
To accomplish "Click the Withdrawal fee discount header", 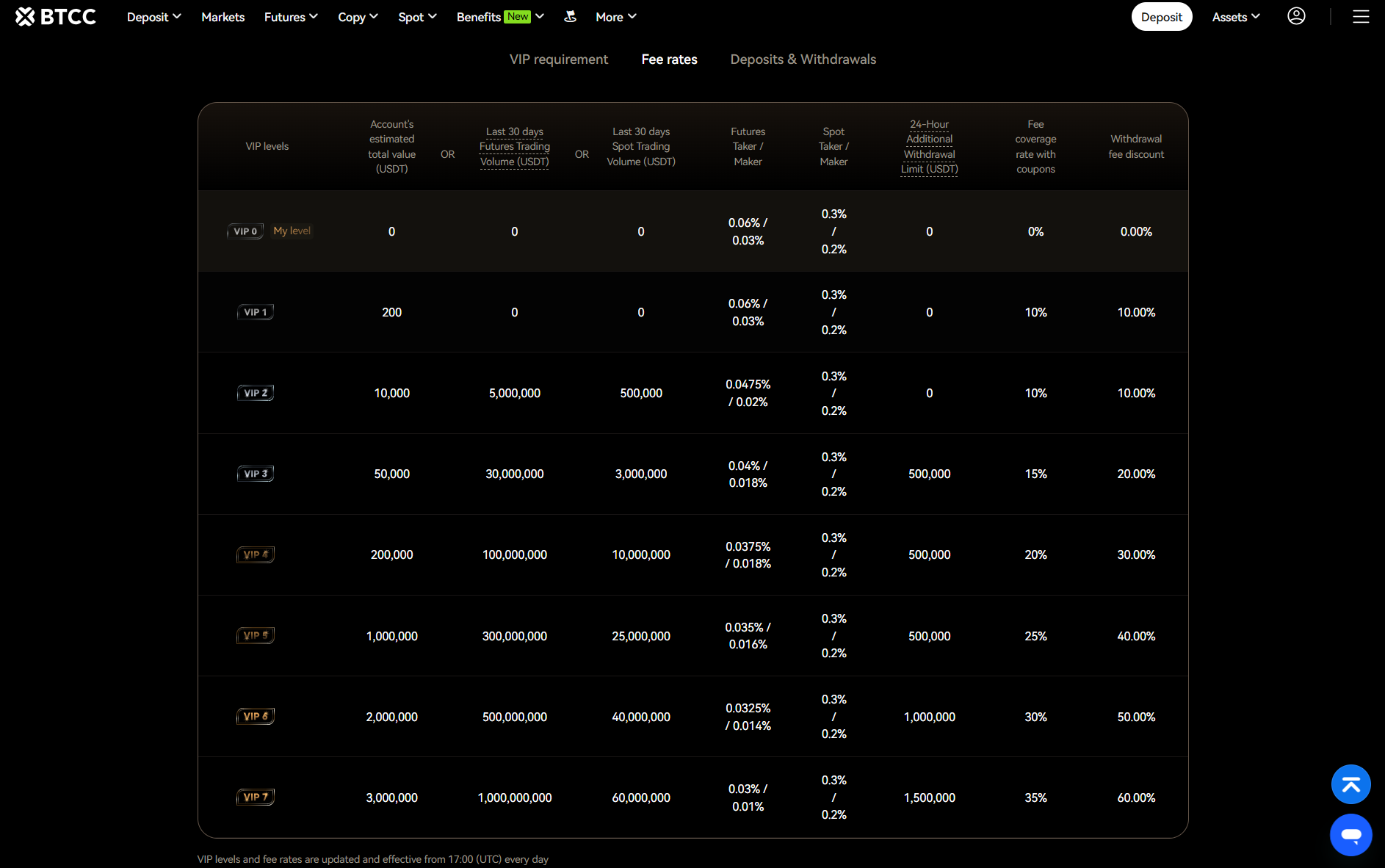I will (1136, 147).
